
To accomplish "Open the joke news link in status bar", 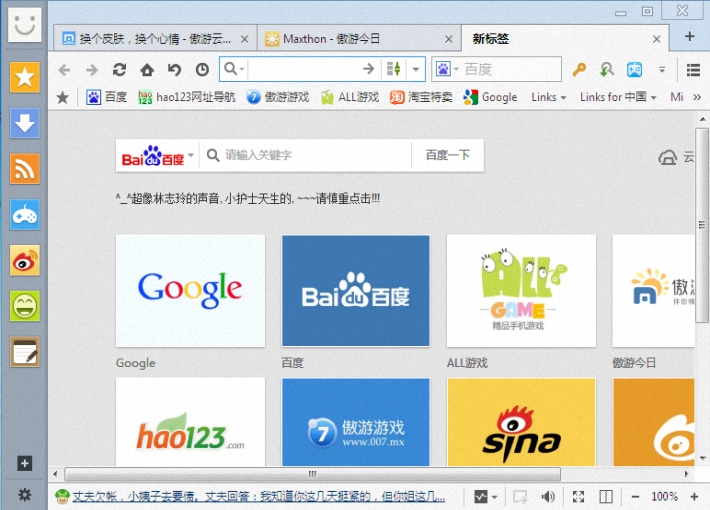I will pyautogui.click(x=259, y=497).
